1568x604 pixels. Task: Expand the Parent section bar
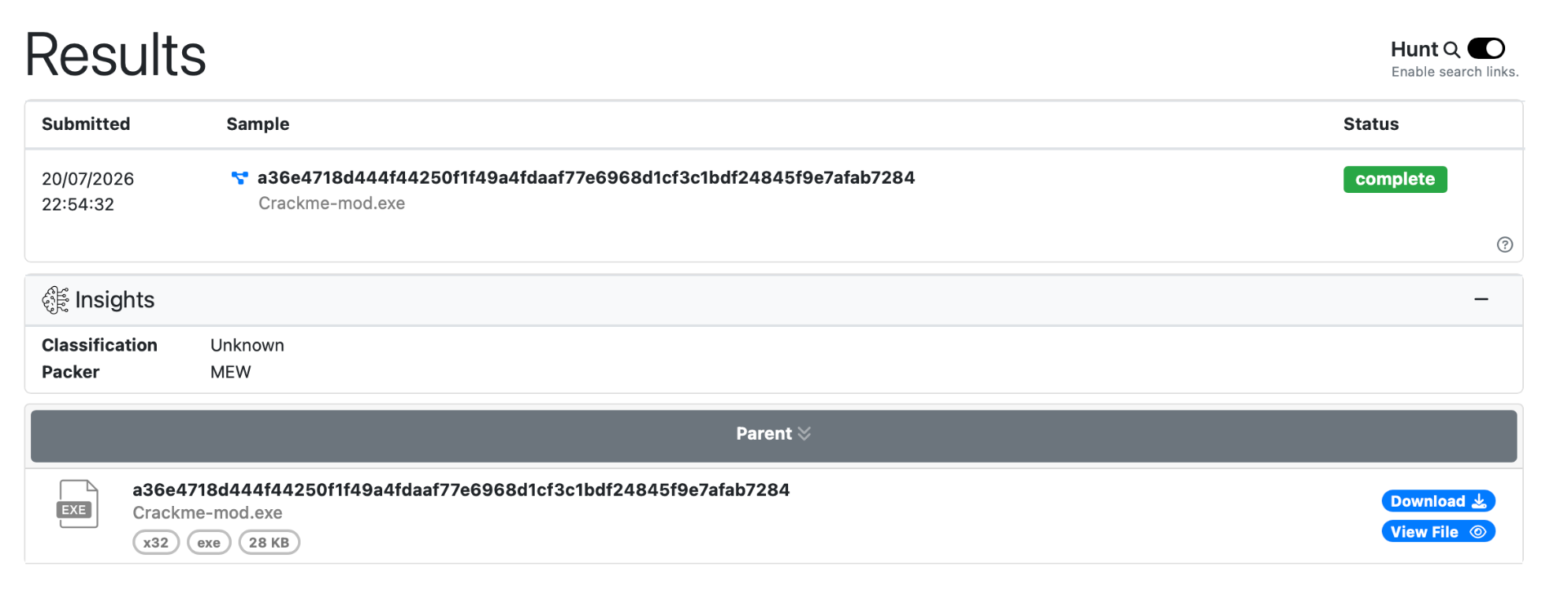(x=773, y=436)
